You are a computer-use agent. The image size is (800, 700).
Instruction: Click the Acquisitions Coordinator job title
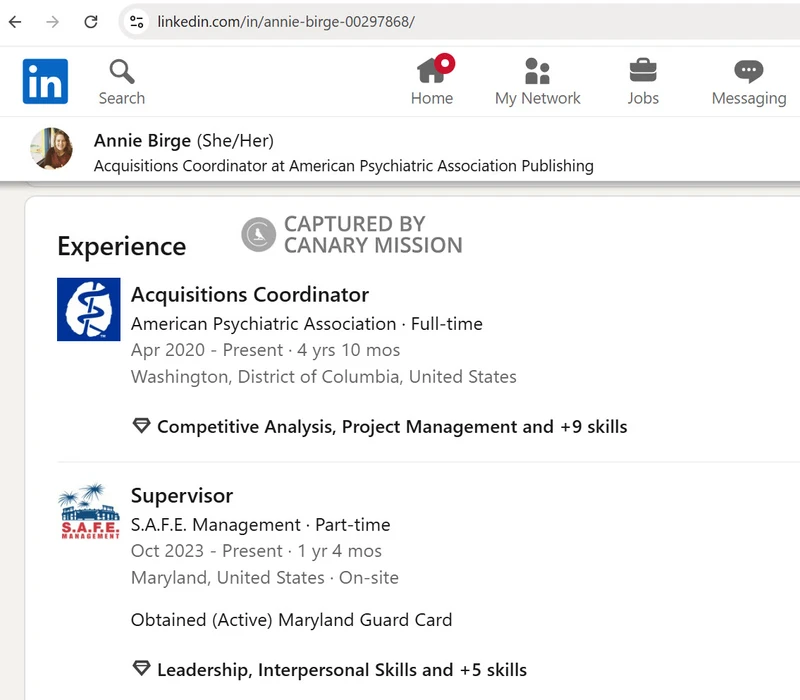pos(250,294)
